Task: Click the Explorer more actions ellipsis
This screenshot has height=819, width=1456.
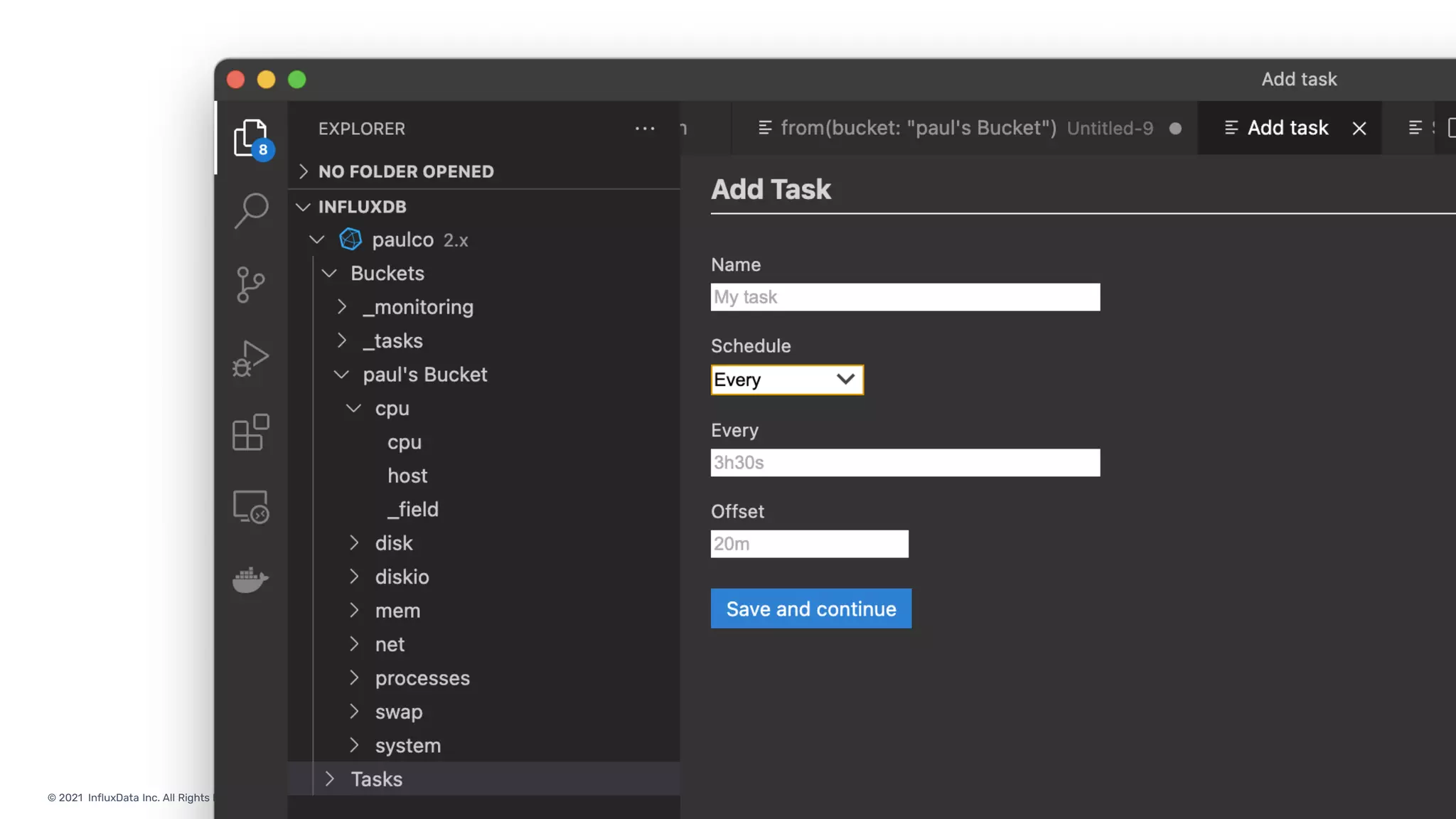Action: (644, 129)
